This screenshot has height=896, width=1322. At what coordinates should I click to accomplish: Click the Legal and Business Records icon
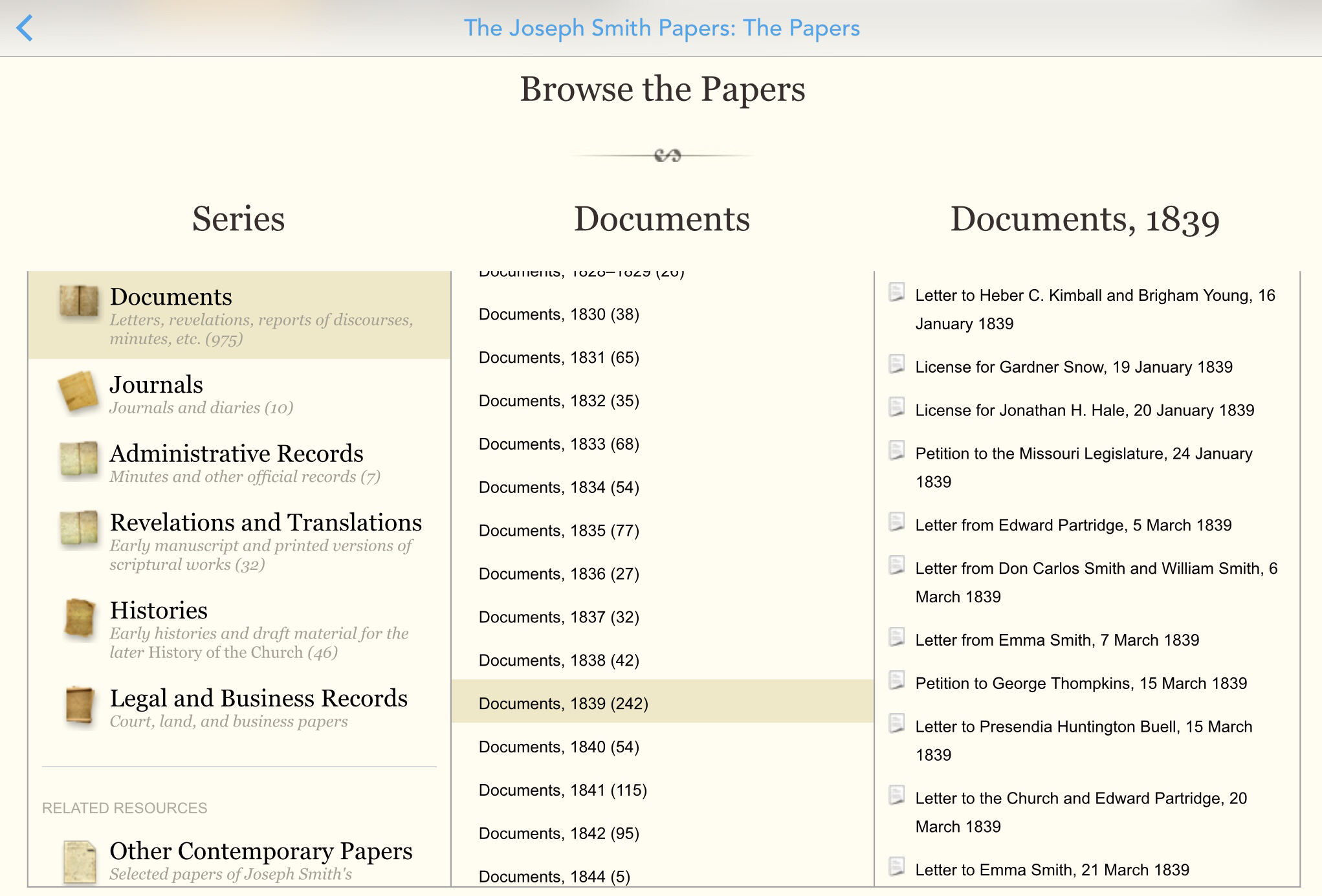click(x=80, y=706)
